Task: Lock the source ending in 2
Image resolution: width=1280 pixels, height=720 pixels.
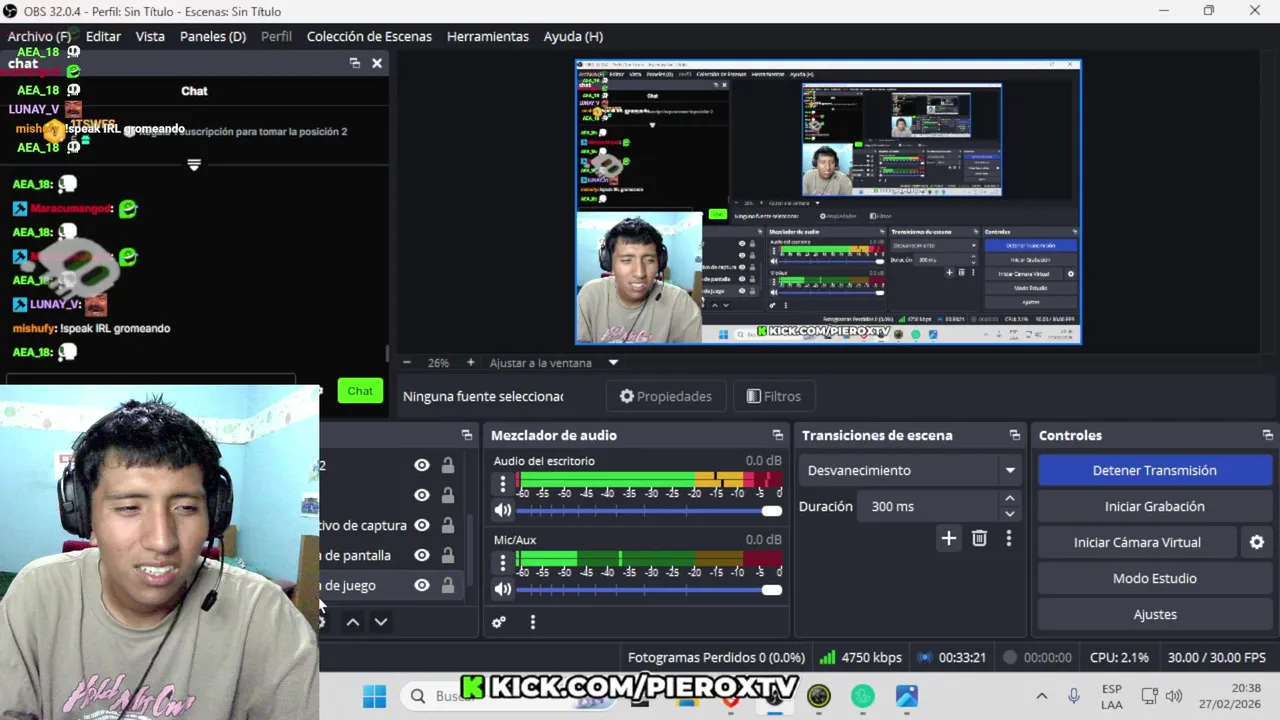Action: point(448,465)
